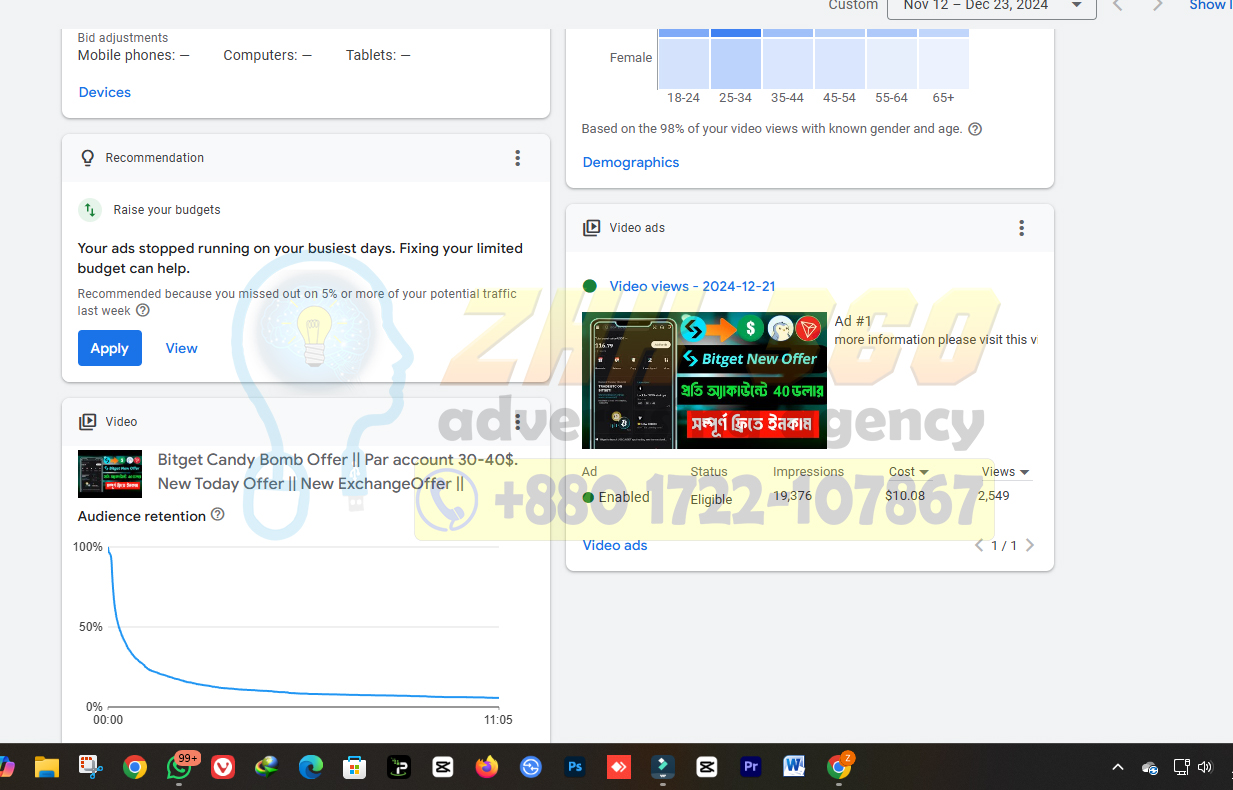1233x790 pixels.
Task: Click the 'Eligible' status text
Action: pyautogui.click(x=711, y=499)
